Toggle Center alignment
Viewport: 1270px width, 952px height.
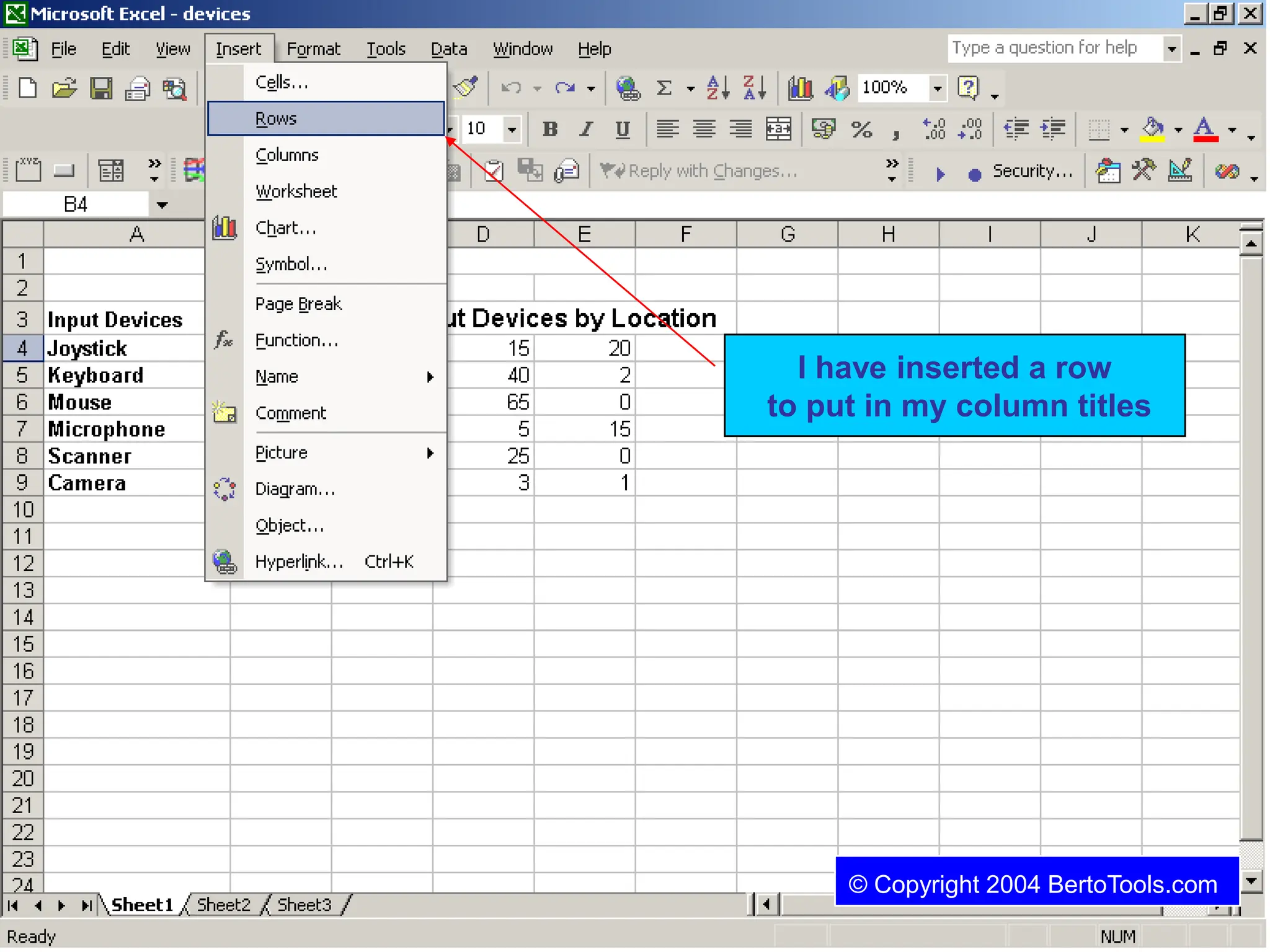[704, 130]
